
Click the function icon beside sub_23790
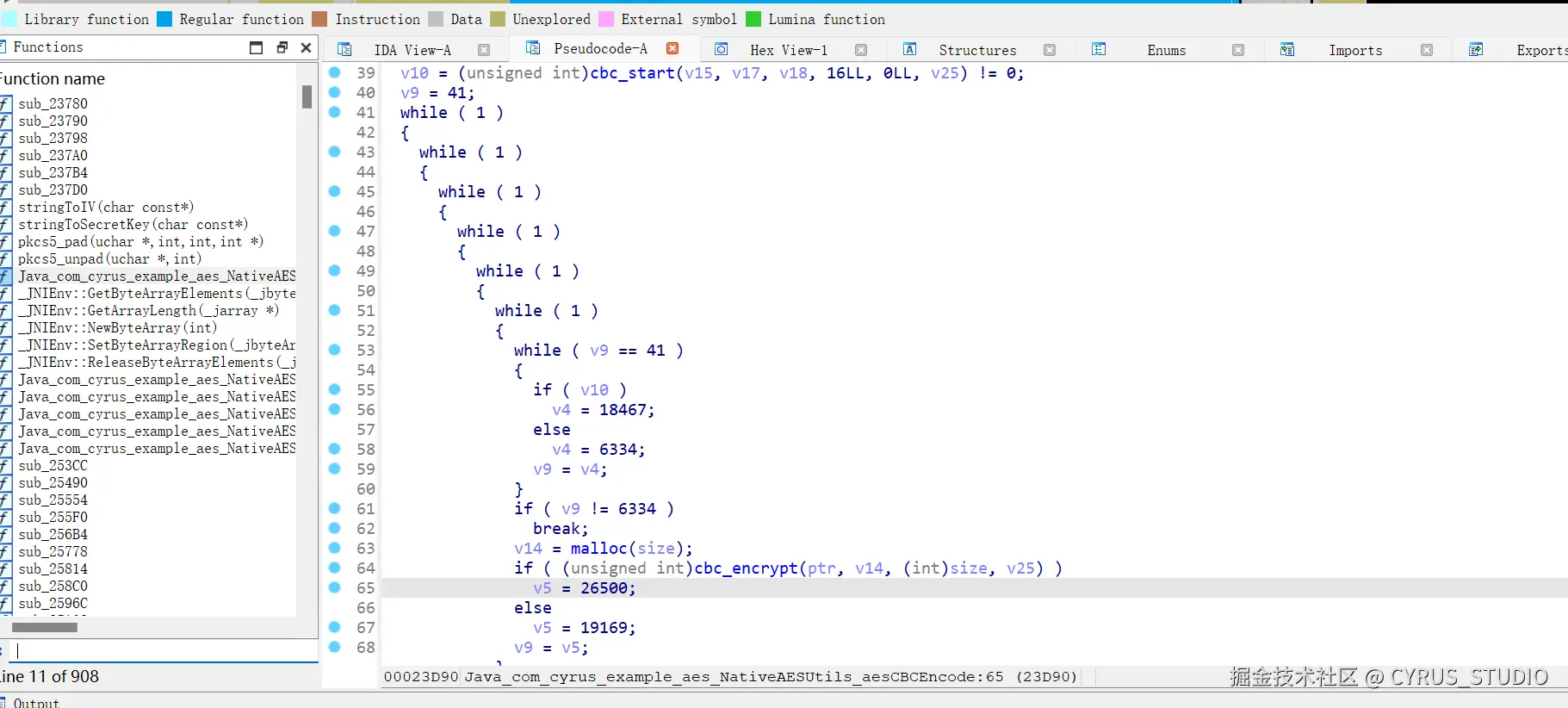click(x=6, y=121)
